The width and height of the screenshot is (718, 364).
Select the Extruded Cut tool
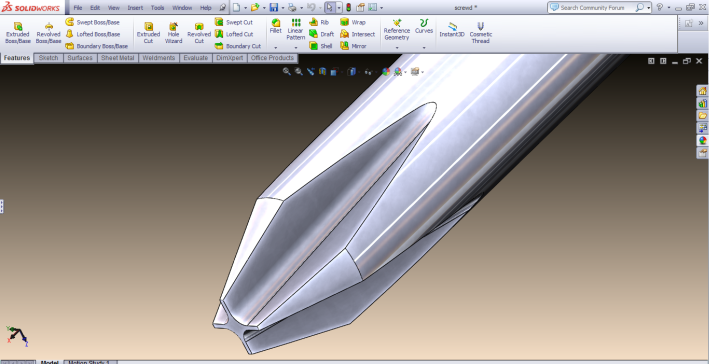point(148,33)
